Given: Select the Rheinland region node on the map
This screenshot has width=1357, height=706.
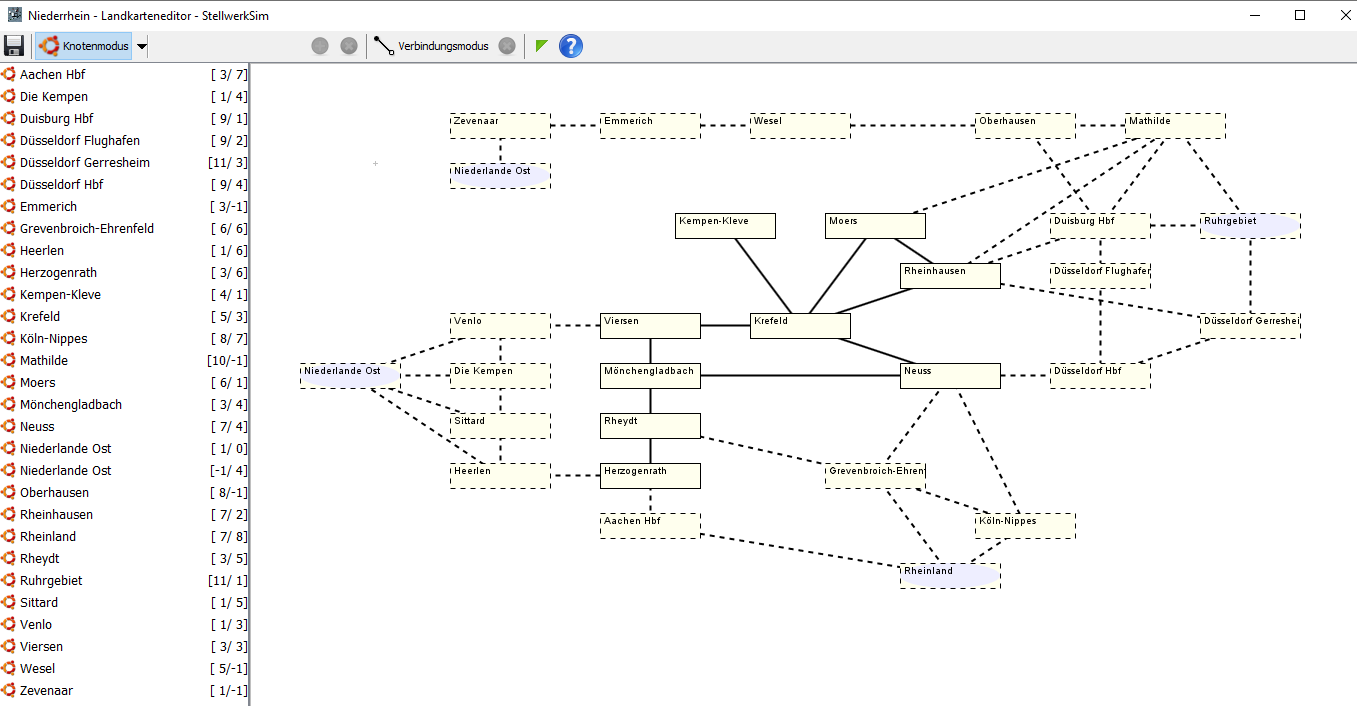Looking at the screenshot, I should click(950, 576).
